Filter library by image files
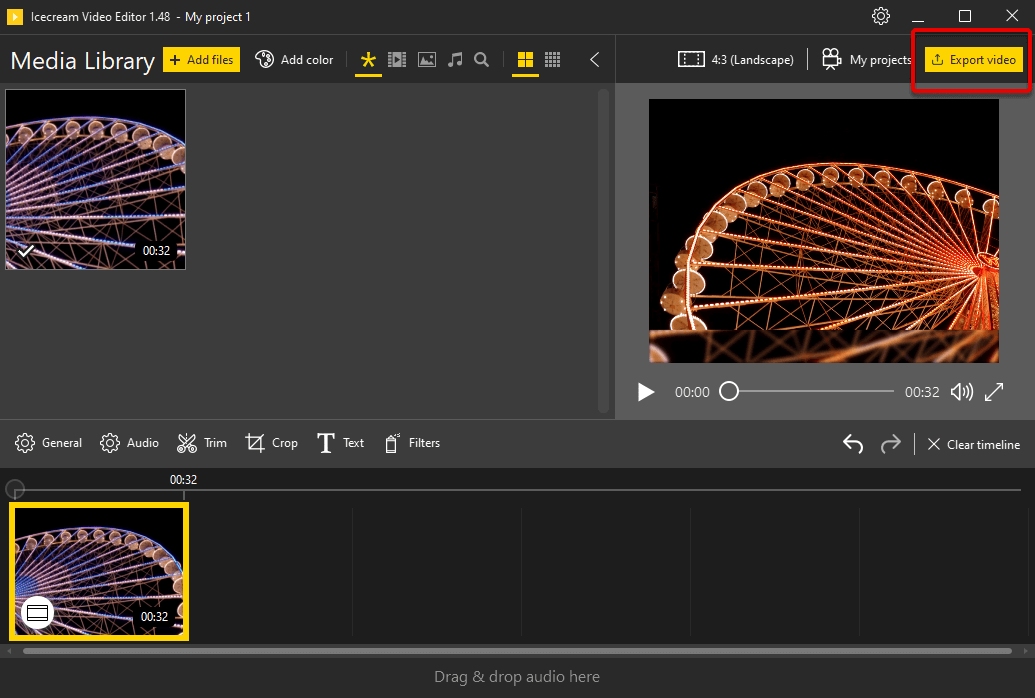Screen dimensions: 1035x698 (427, 60)
